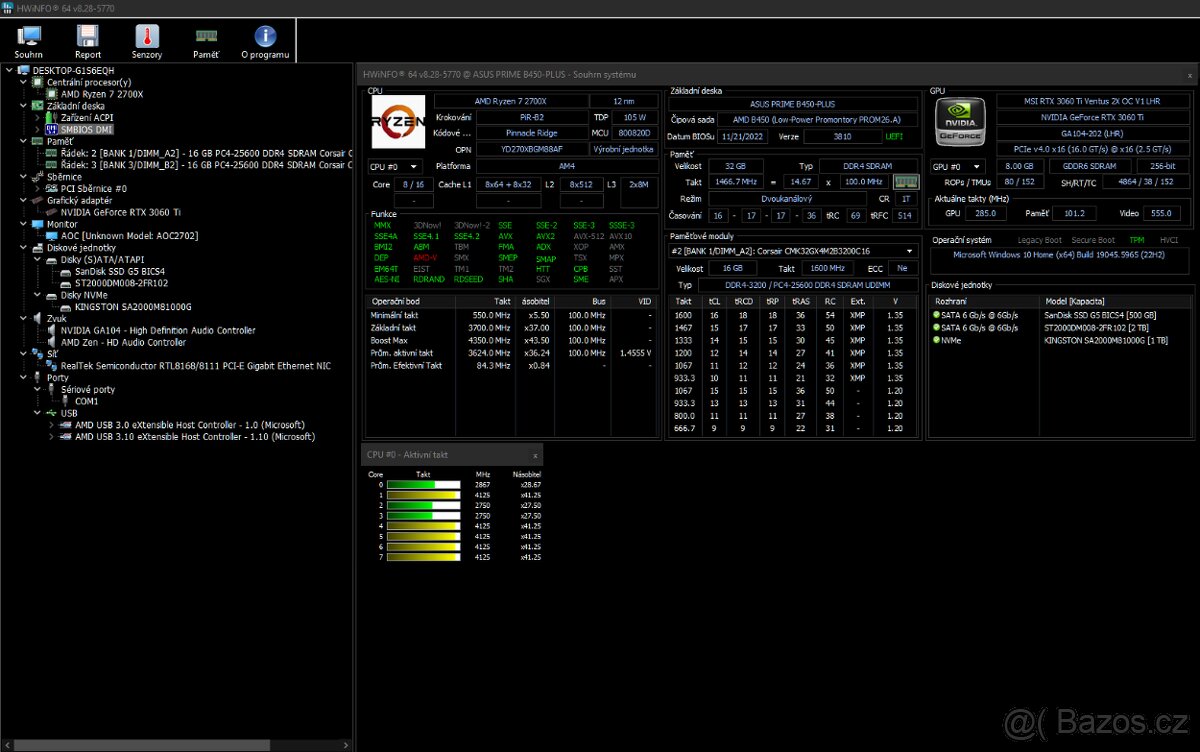Viewport: 1200px width, 752px height.
Task: Click the NVMe green status dot
Action: click(x=937, y=340)
